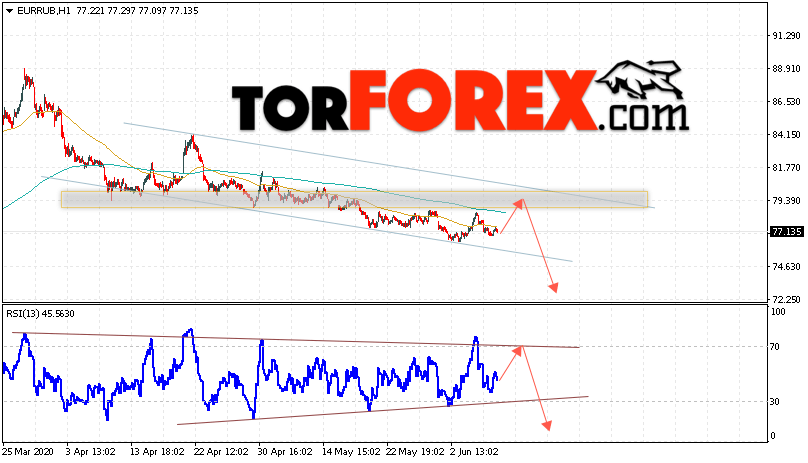Select the date label 22 Apr 12:02

click(221, 452)
